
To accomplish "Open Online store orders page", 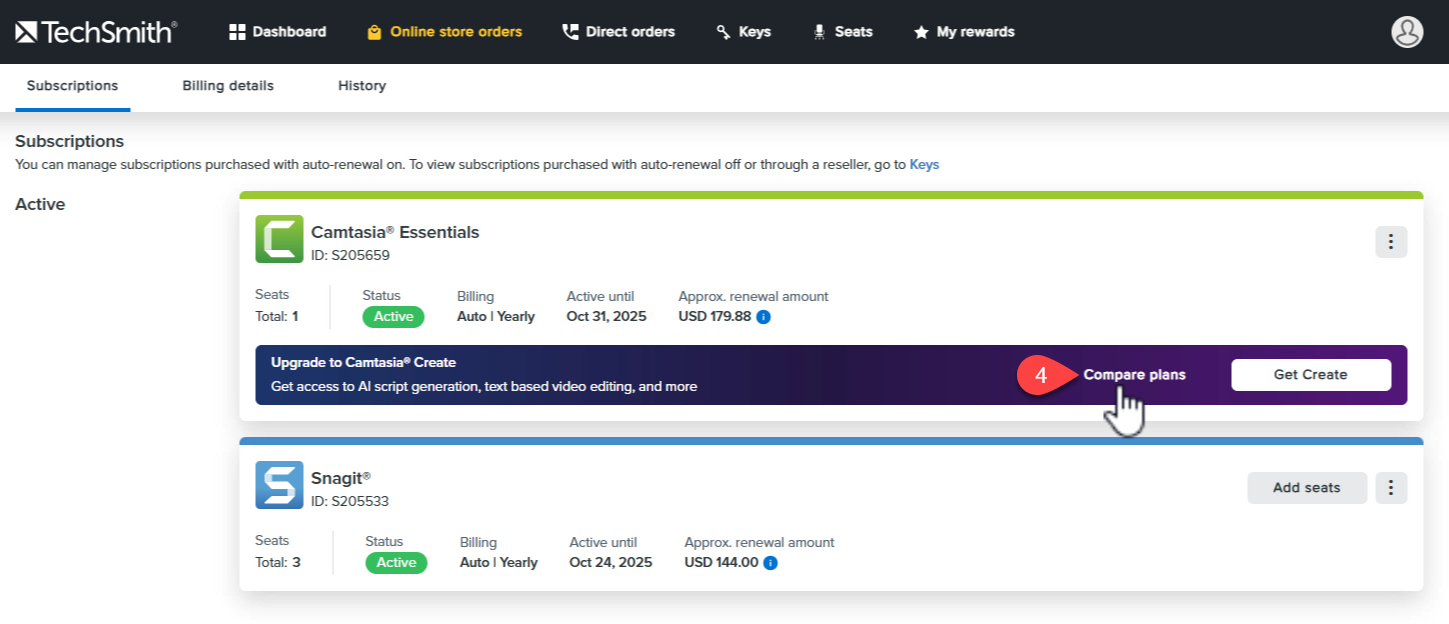I will point(444,32).
